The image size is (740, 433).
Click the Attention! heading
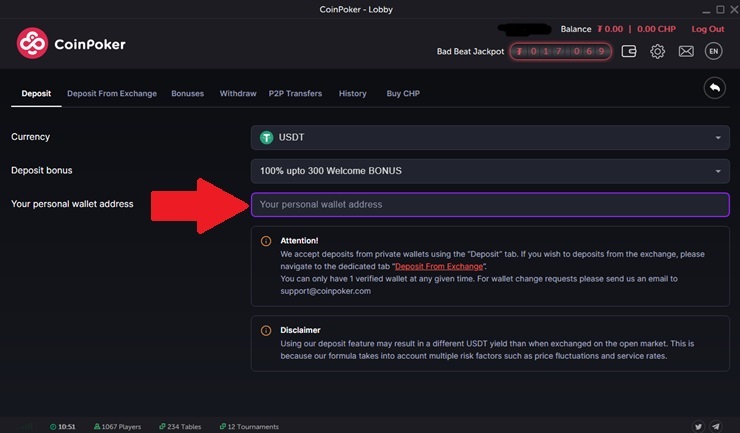tap(299, 240)
